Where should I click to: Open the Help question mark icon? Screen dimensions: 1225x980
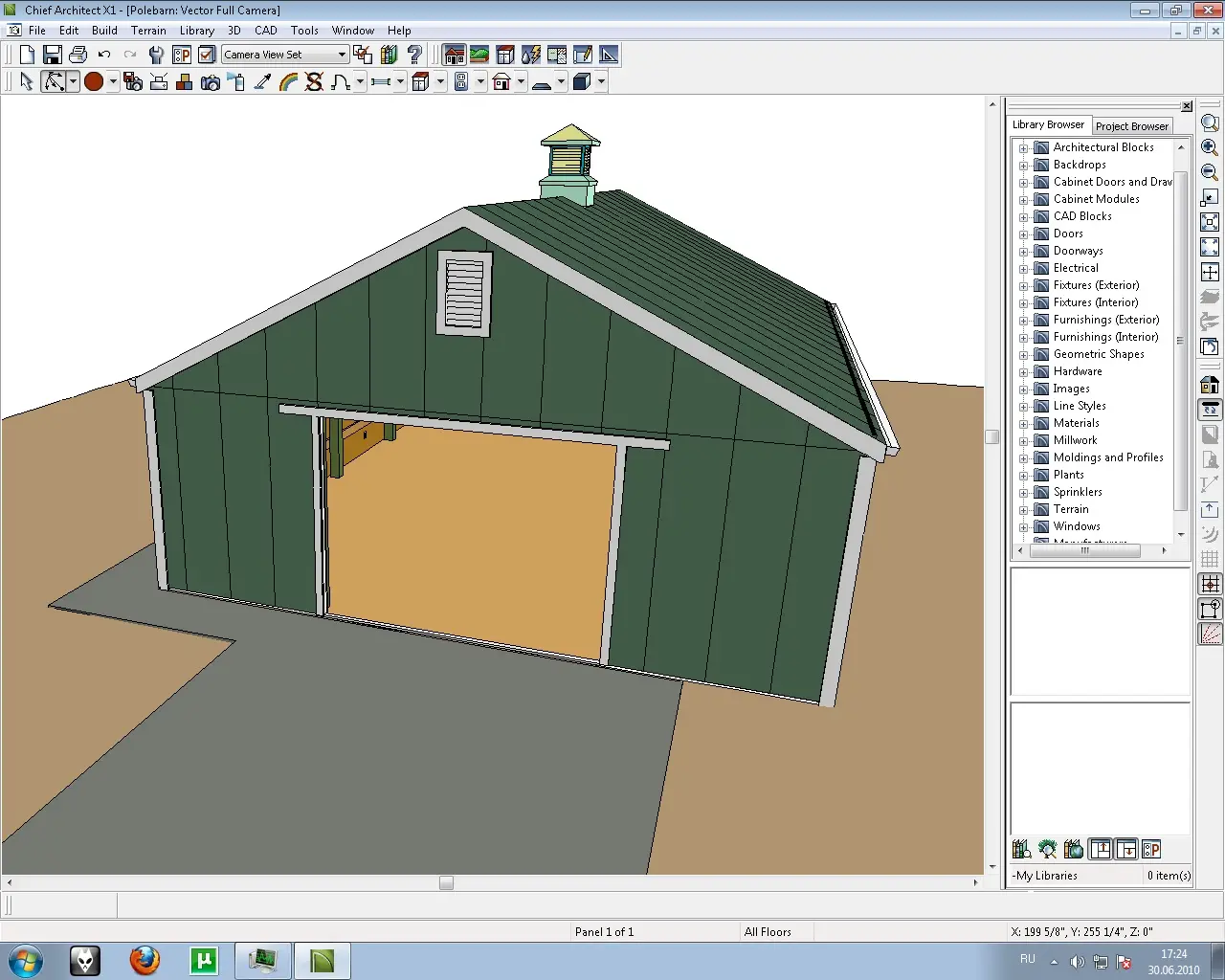414,56
